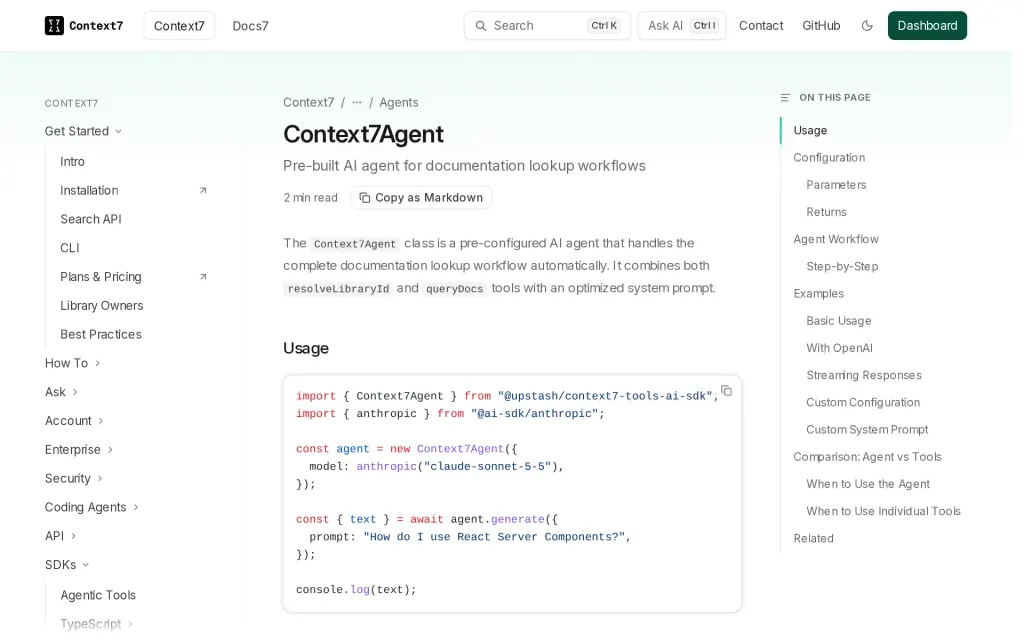Click the Context7 breadcrumb link
1024x640 pixels.
tap(308, 103)
